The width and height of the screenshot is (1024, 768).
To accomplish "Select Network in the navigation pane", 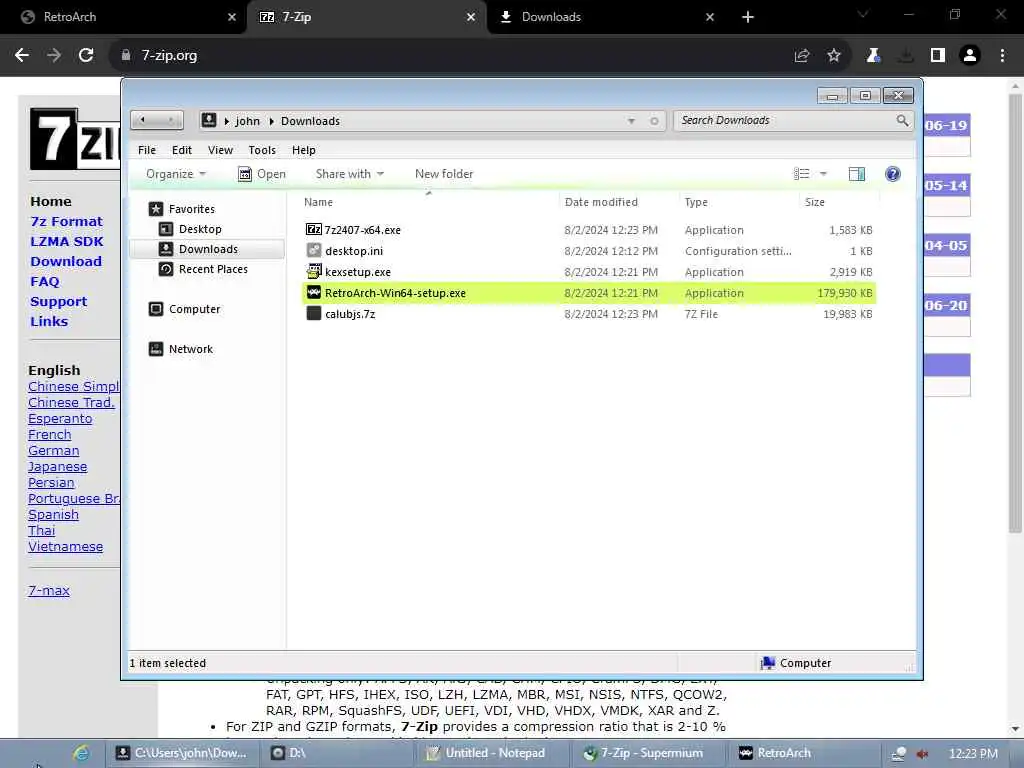I will click(x=190, y=349).
